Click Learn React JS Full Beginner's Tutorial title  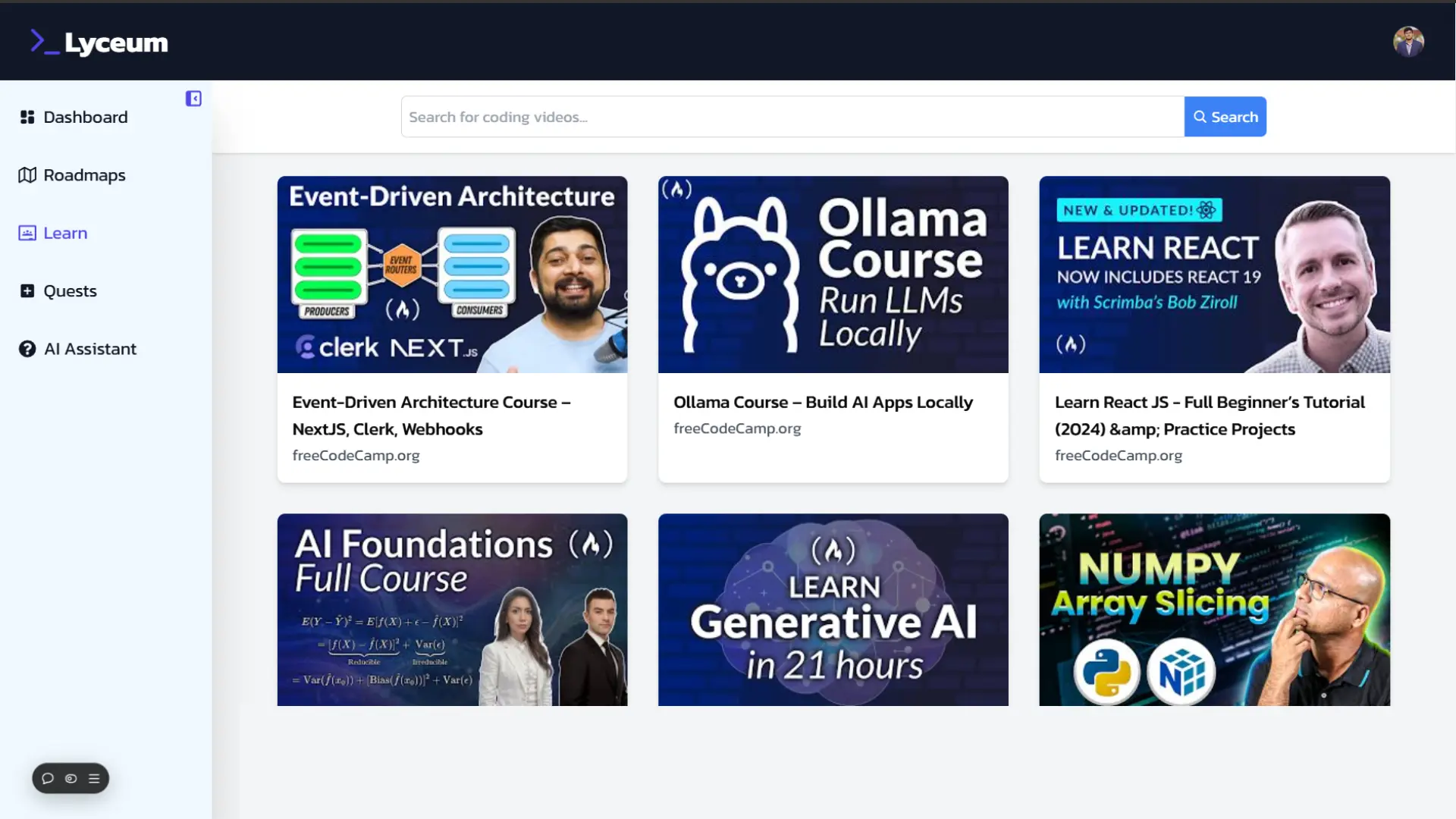(x=1210, y=416)
